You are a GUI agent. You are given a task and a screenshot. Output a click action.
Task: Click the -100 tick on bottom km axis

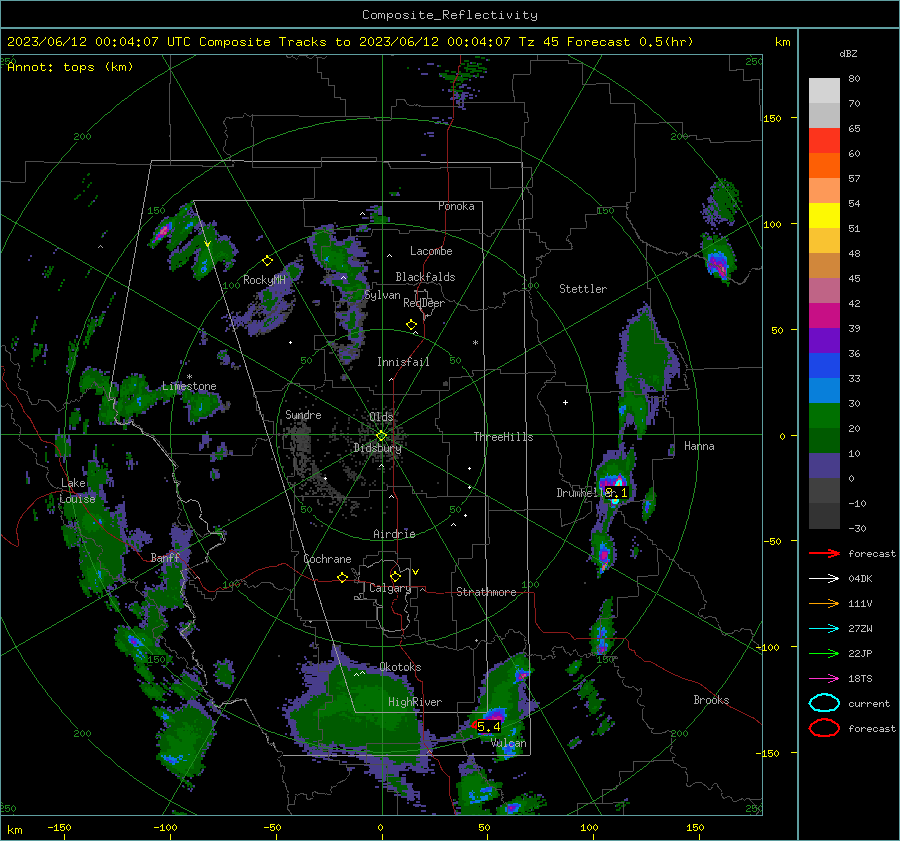click(x=165, y=827)
